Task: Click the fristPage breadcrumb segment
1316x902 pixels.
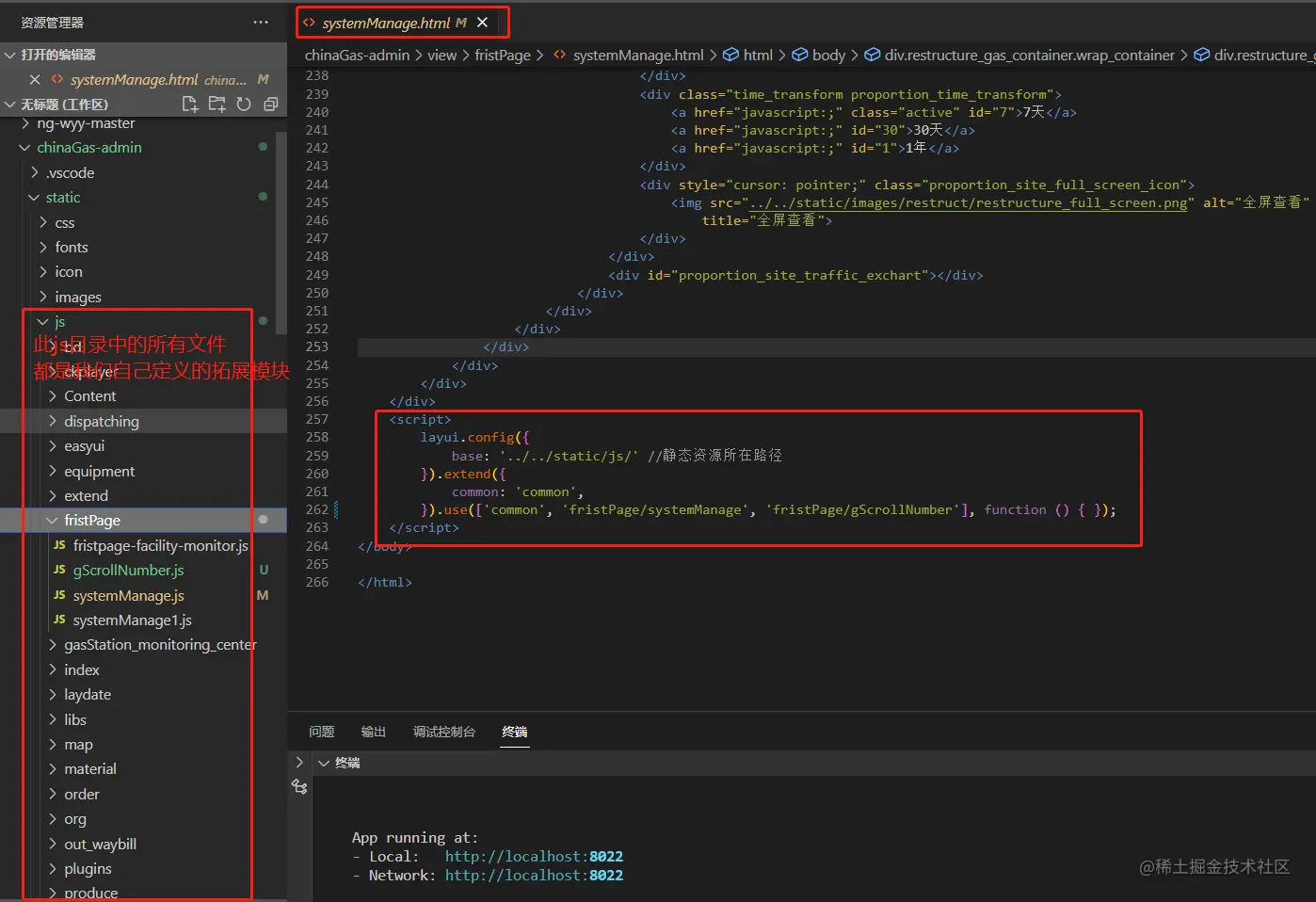Action: point(503,56)
